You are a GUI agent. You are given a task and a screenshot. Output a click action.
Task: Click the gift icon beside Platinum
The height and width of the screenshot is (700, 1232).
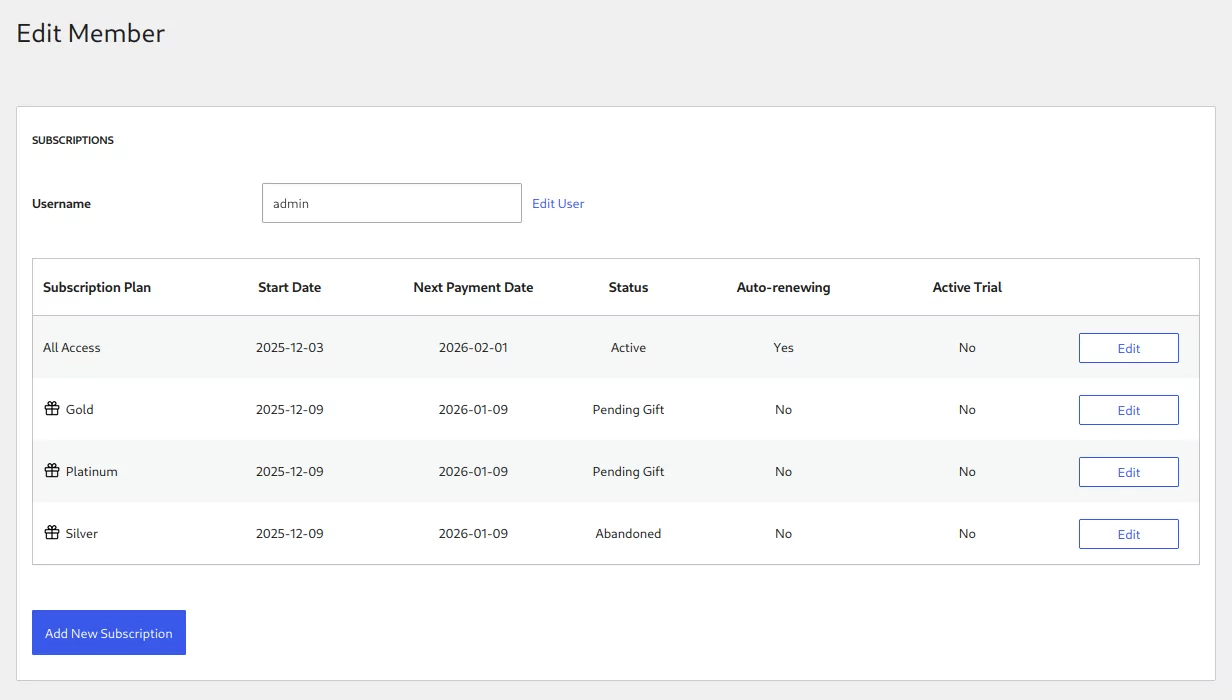[x=52, y=471]
